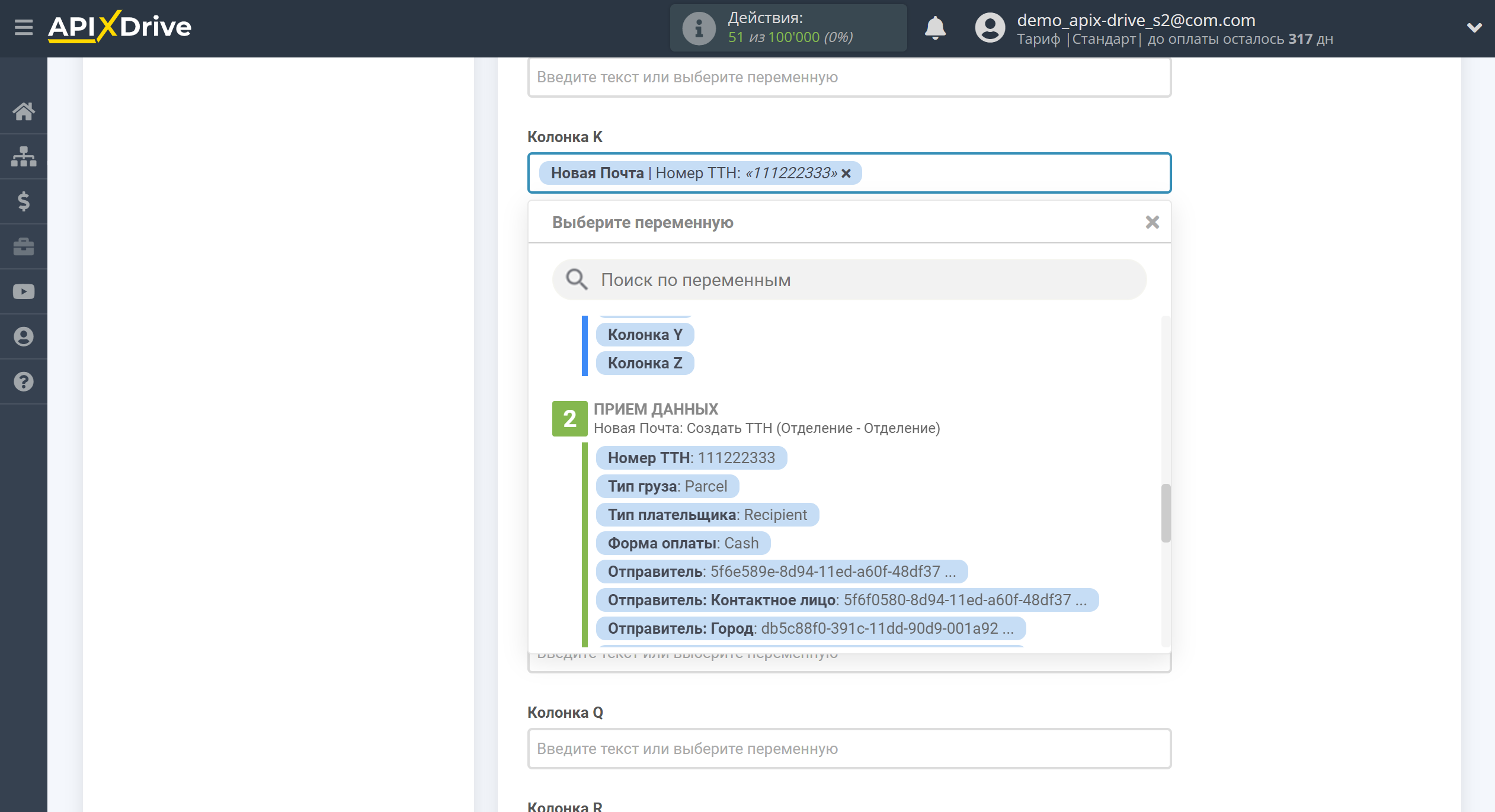Image resolution: width=1495 pixels, height=812 pixels.
Task: Click the Действия 51 из 100'000 counter
Action: pos(790,28)
